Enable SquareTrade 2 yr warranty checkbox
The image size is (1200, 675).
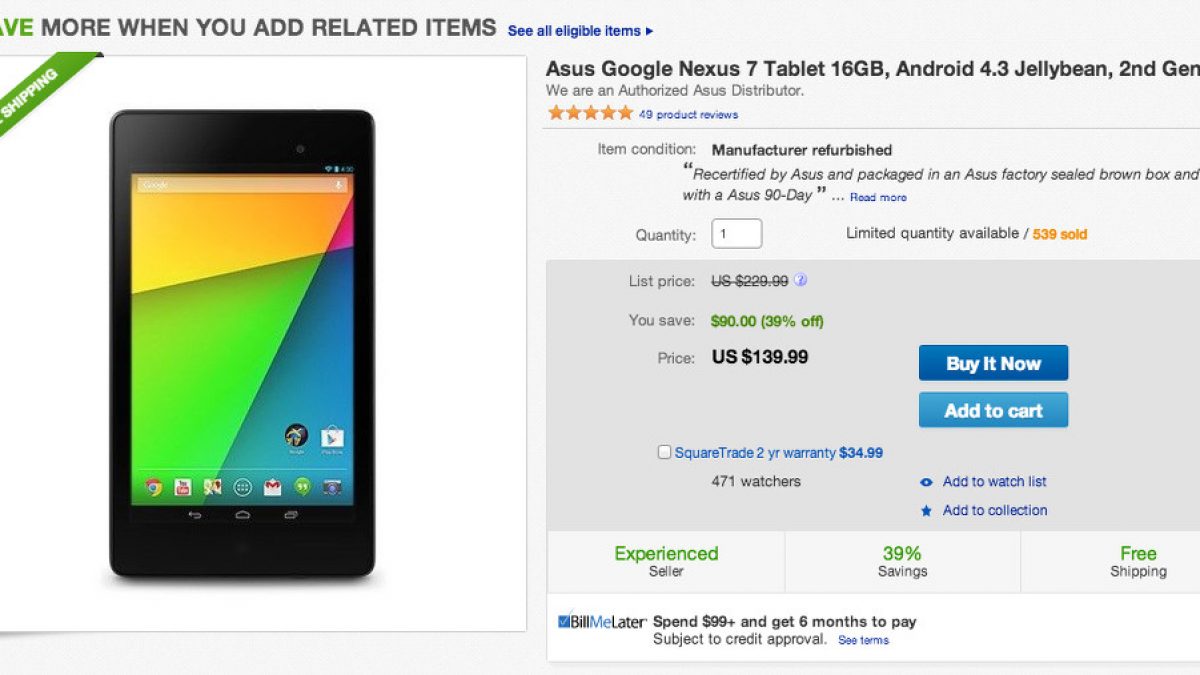point(664,453)
